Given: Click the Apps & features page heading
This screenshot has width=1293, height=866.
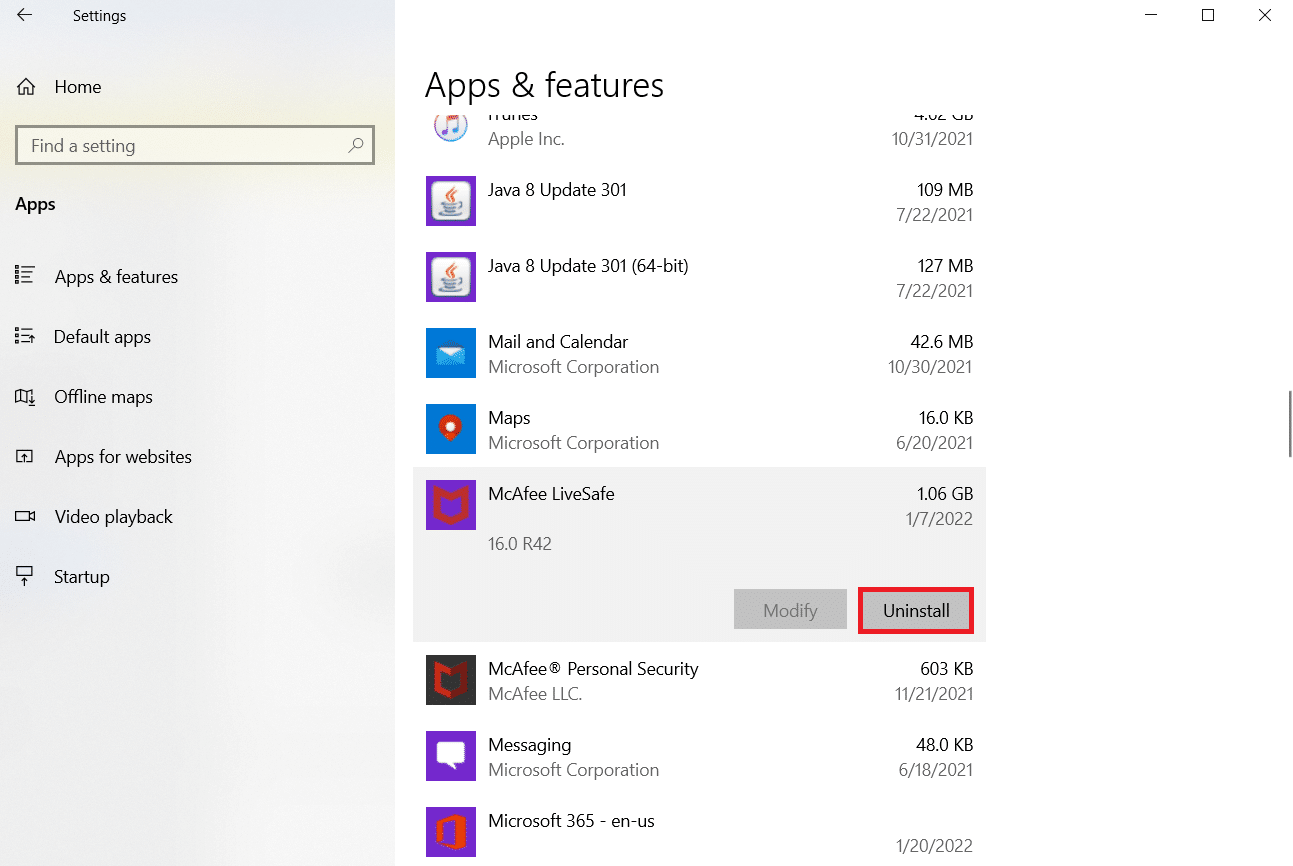Looking at the screenshot, I should (x=544, y=86).
